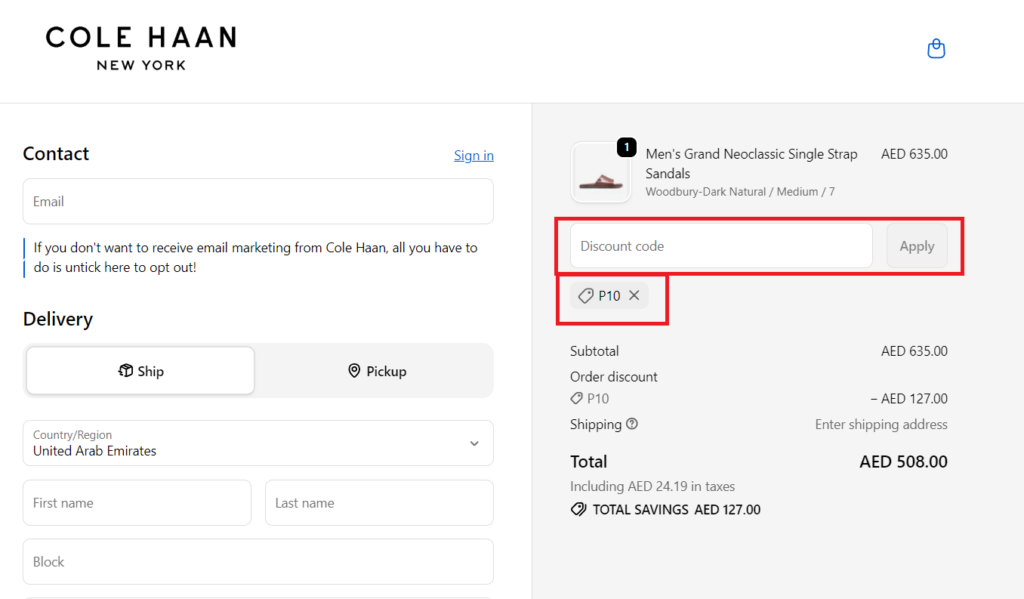Click the email marketing opt-out notice text

255,257
